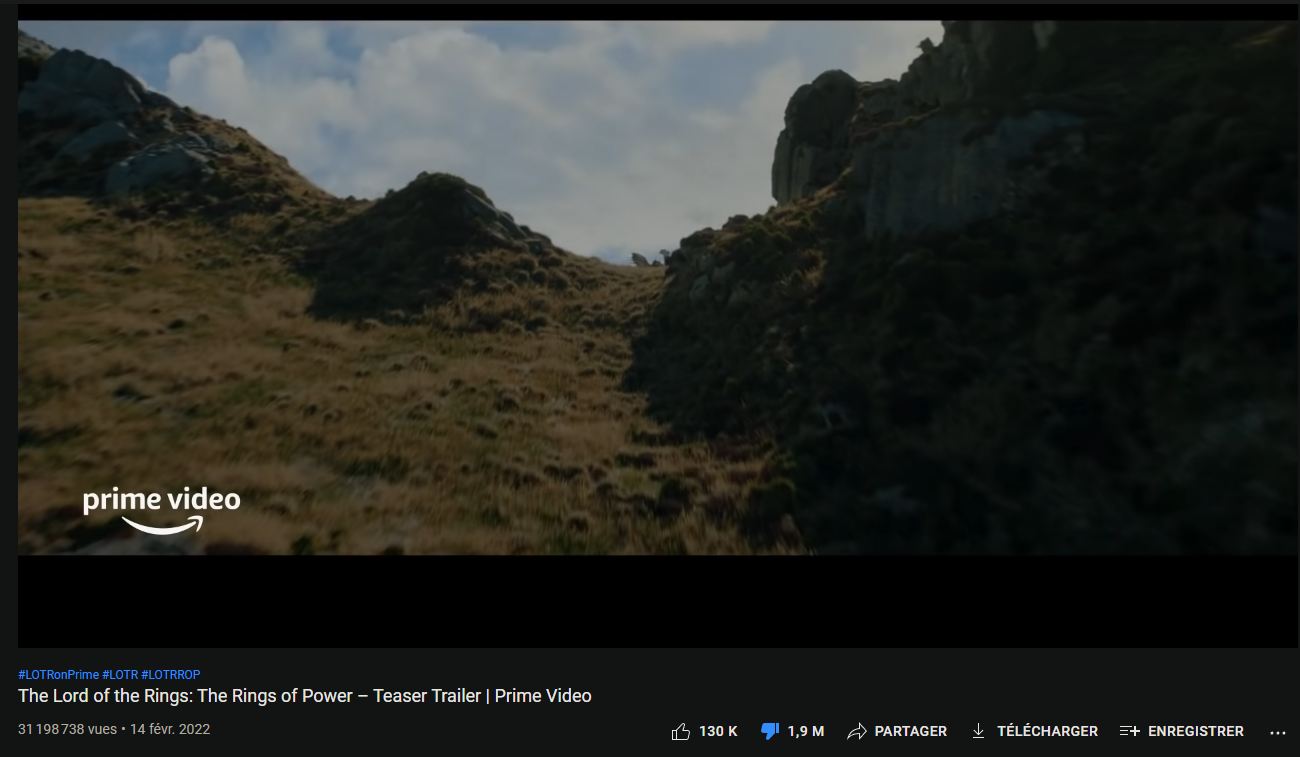Screen dimensions: 1300x757
Task: Like the video with thumbs-up icon
Action: pos(681,731)
